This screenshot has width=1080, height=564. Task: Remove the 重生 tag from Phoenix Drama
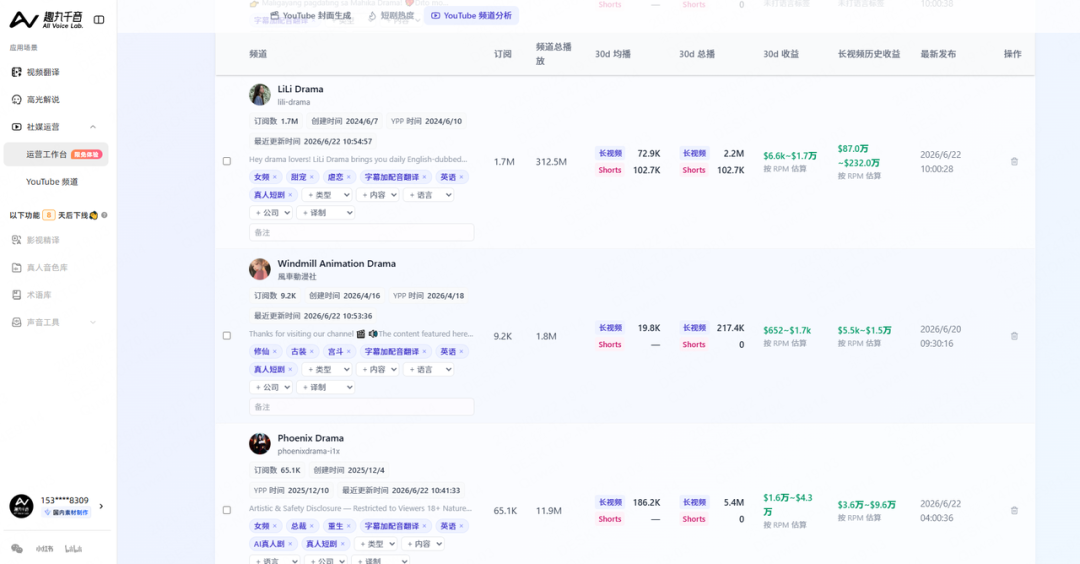pos(349,525)
